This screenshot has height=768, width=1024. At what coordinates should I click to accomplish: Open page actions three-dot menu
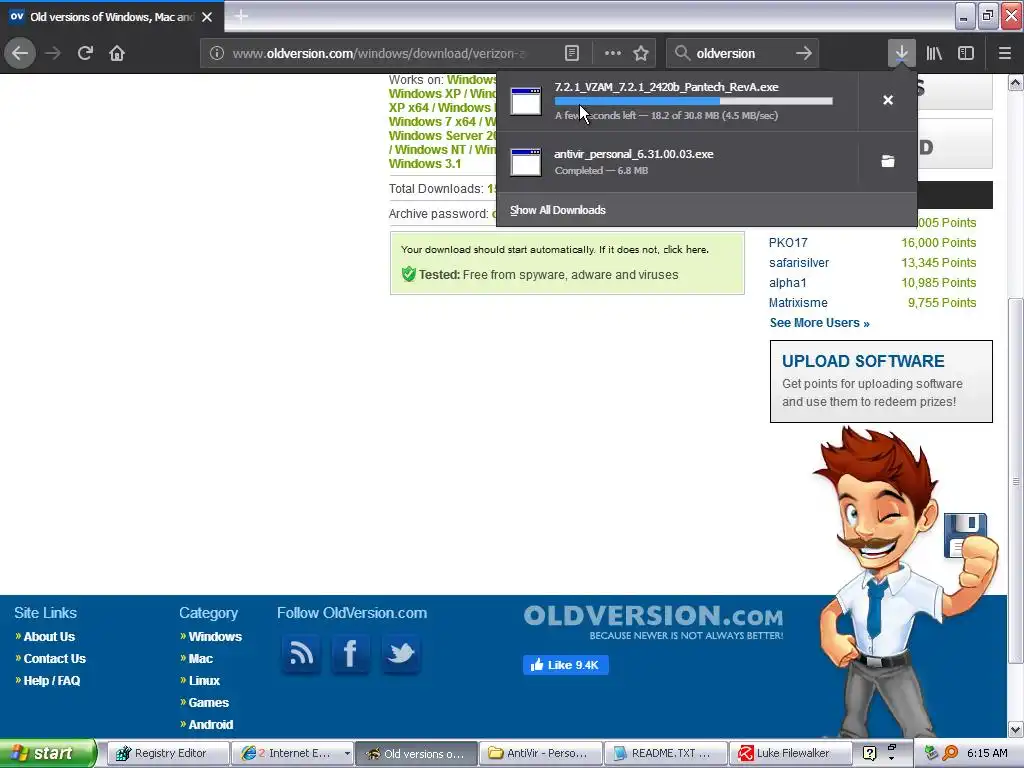click(x=613, y=53)
